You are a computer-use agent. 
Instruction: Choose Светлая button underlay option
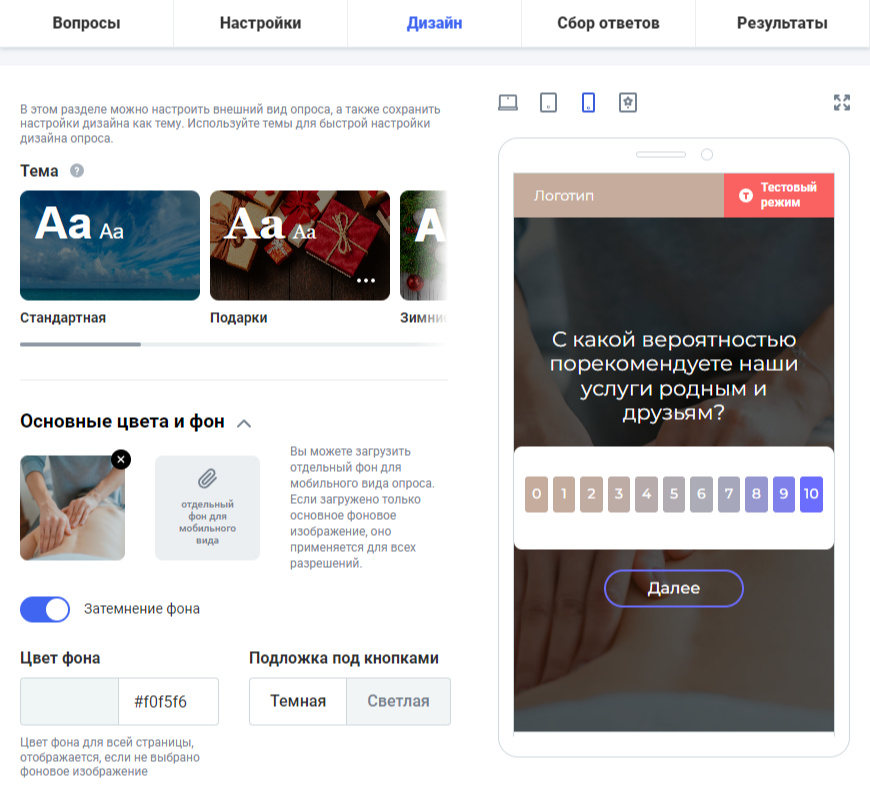[x=398, y=701]
